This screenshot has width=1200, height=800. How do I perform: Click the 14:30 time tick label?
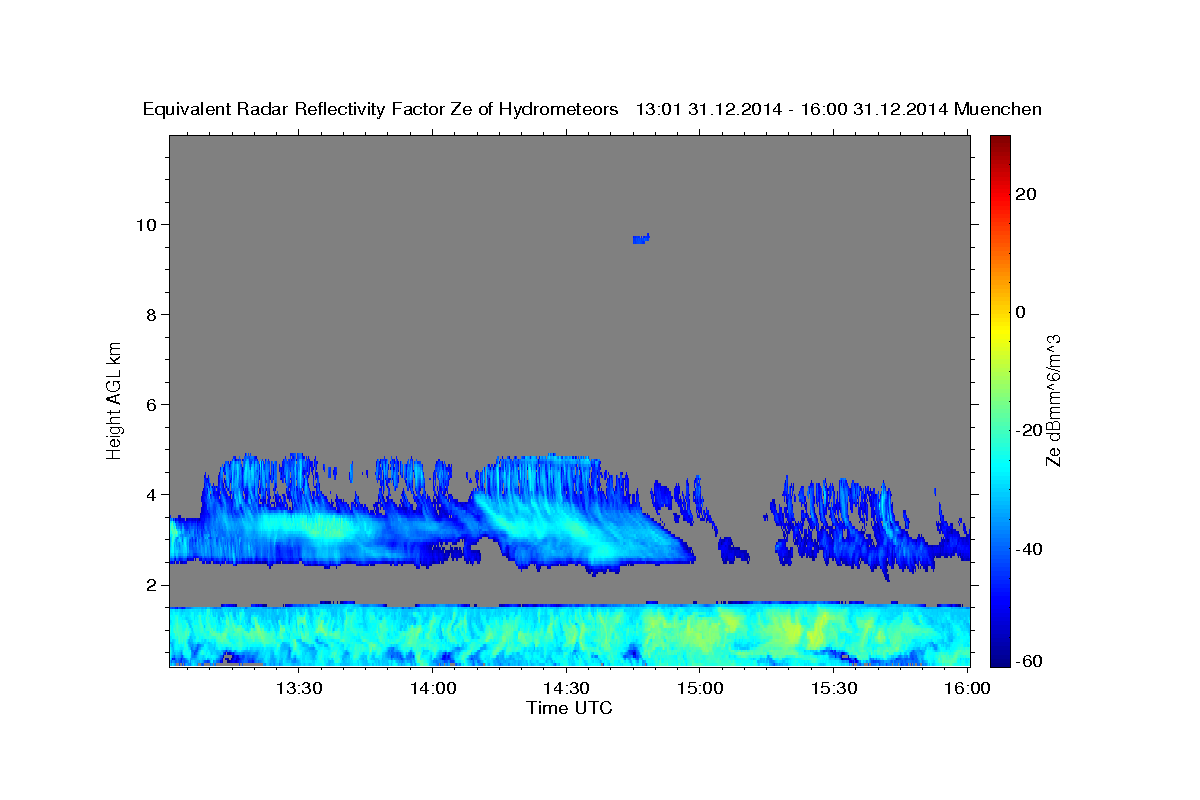pyautogui.click(x=566, y=688)
